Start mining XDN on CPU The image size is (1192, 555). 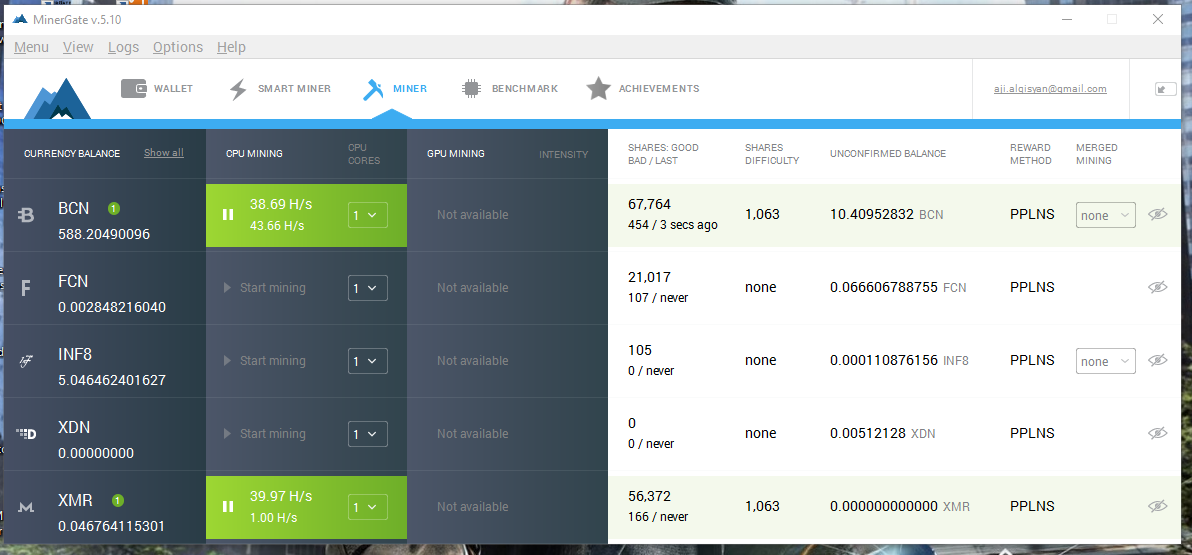coord(265,434)
